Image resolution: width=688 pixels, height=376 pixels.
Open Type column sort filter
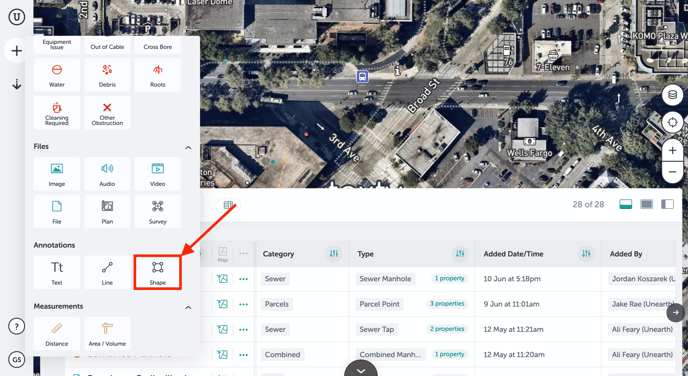[x=460, y=254]
